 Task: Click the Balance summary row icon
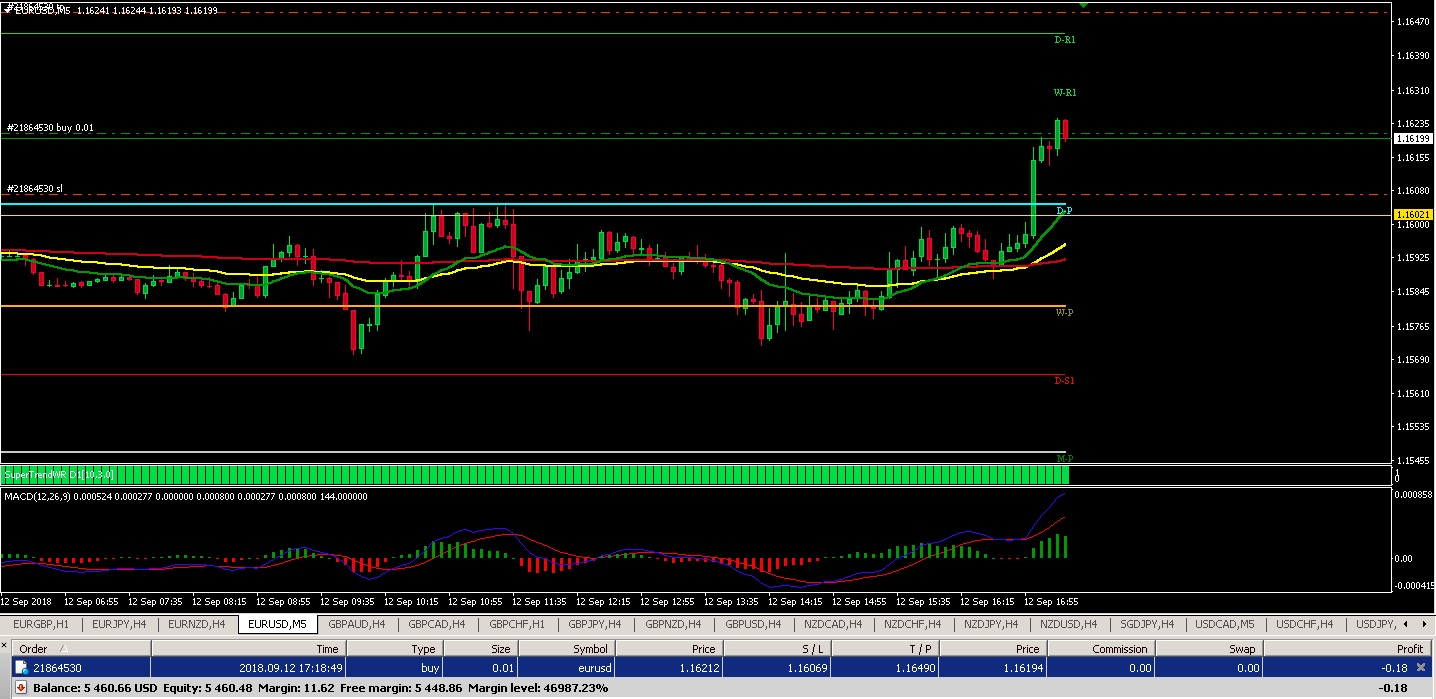click(20, 688)
